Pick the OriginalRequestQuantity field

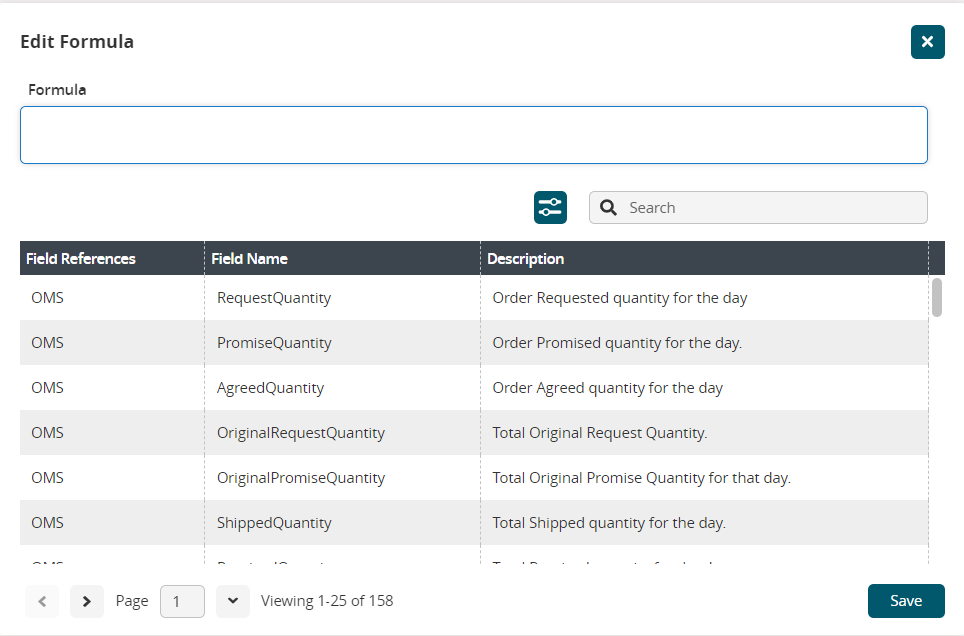click(300, 433)
